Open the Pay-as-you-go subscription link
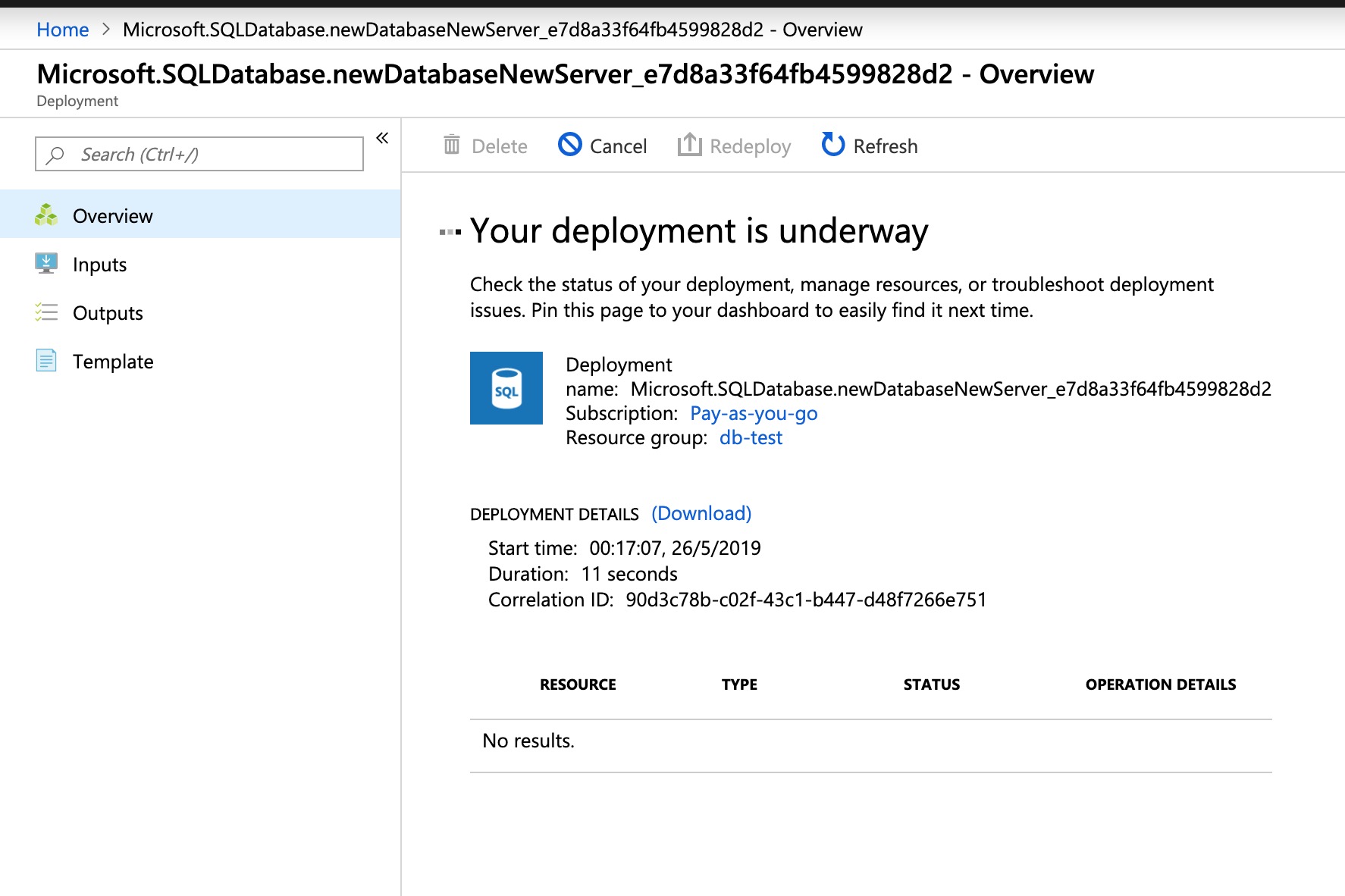 coord(754,413)
